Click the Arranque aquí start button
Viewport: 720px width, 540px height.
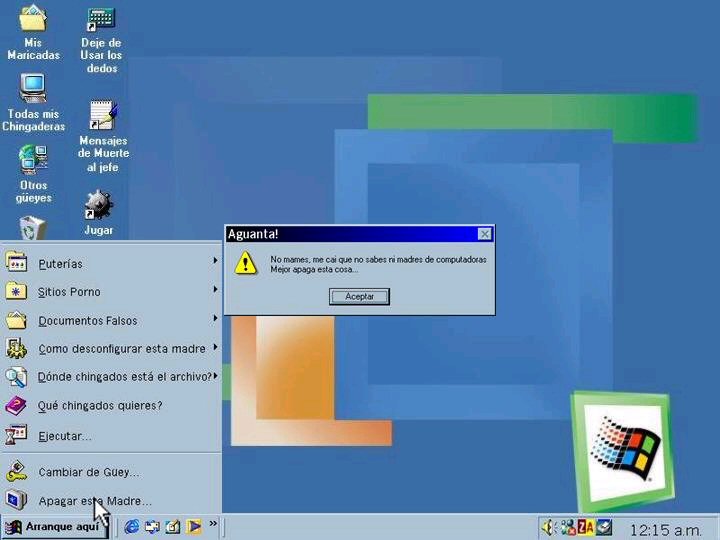(x=54, y=527)
